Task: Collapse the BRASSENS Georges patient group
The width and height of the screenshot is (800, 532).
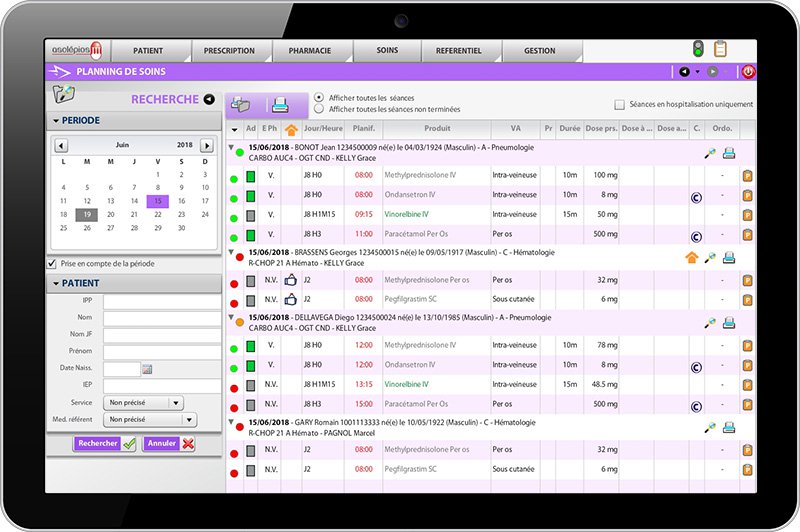Action: coord(231,252)
